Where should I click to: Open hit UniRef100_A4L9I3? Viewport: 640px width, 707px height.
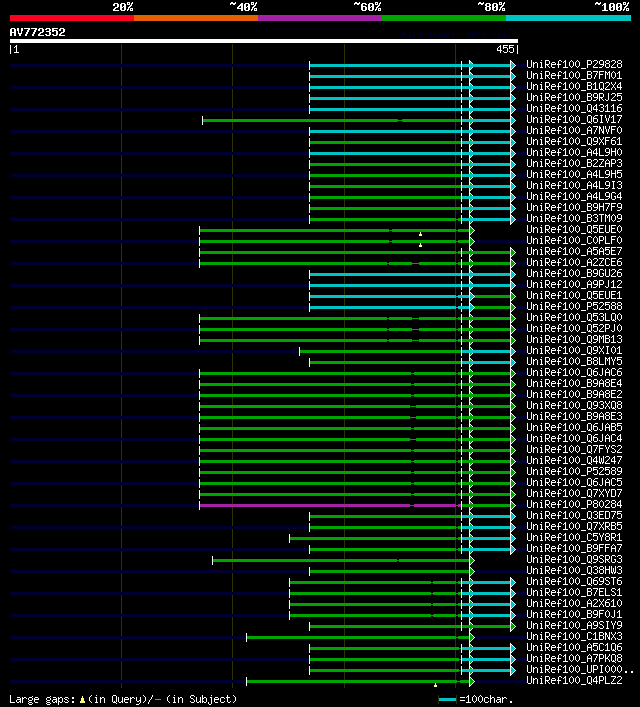574,185
